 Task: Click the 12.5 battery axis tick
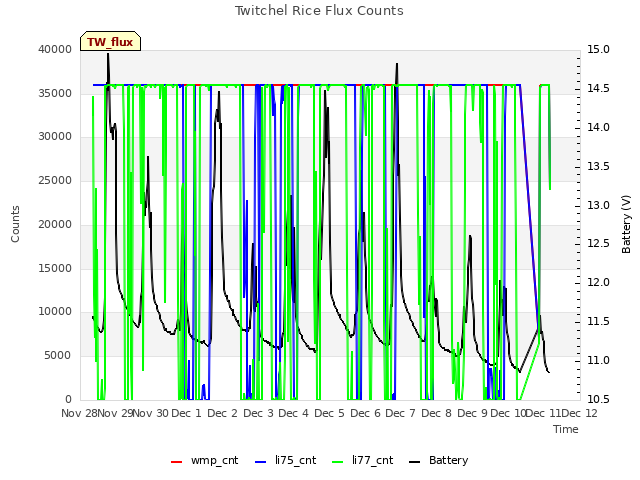click(x=598, y=244)
